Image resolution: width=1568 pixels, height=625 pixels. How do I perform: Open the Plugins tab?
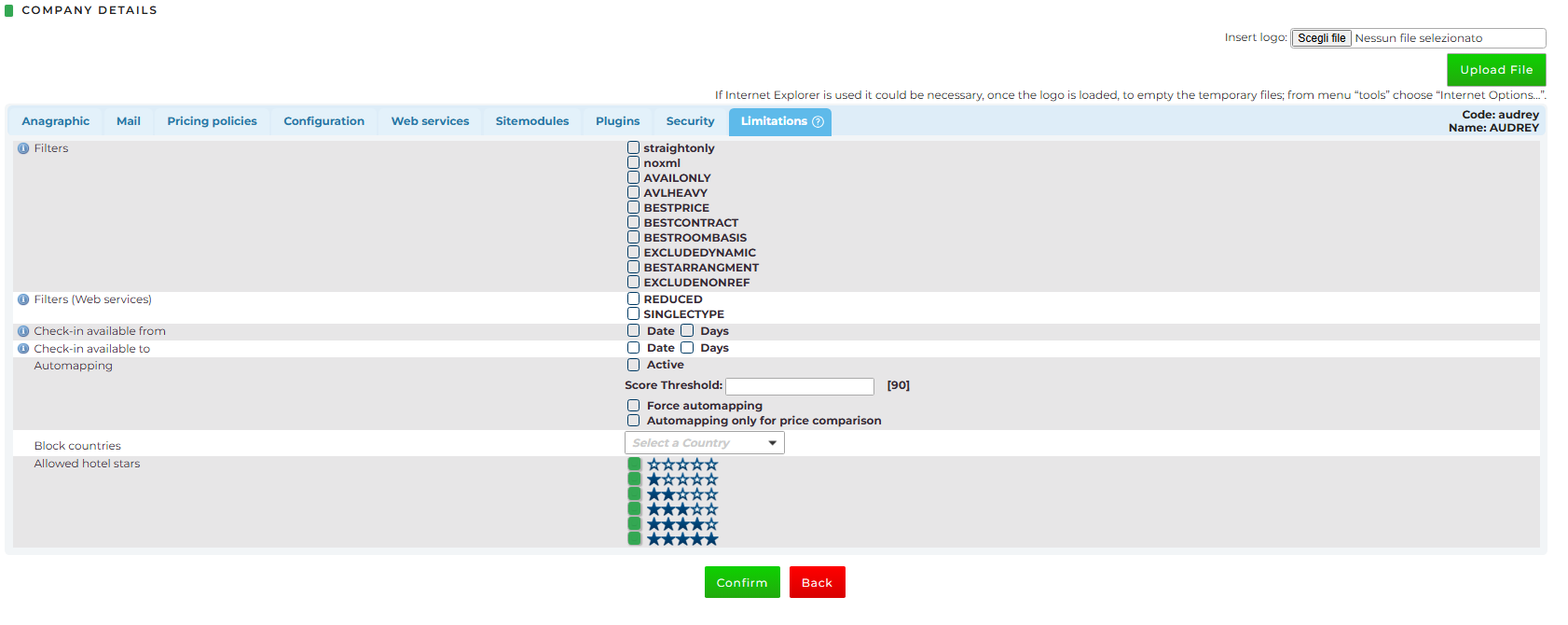pos(618,121)
